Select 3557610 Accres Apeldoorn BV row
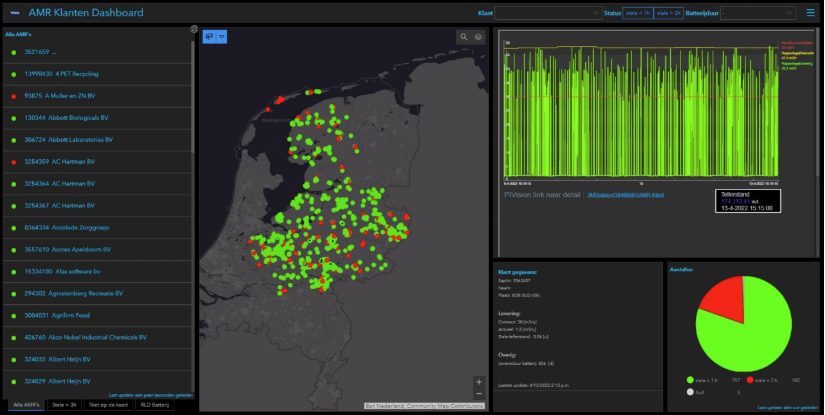 [x=97, y=250]
